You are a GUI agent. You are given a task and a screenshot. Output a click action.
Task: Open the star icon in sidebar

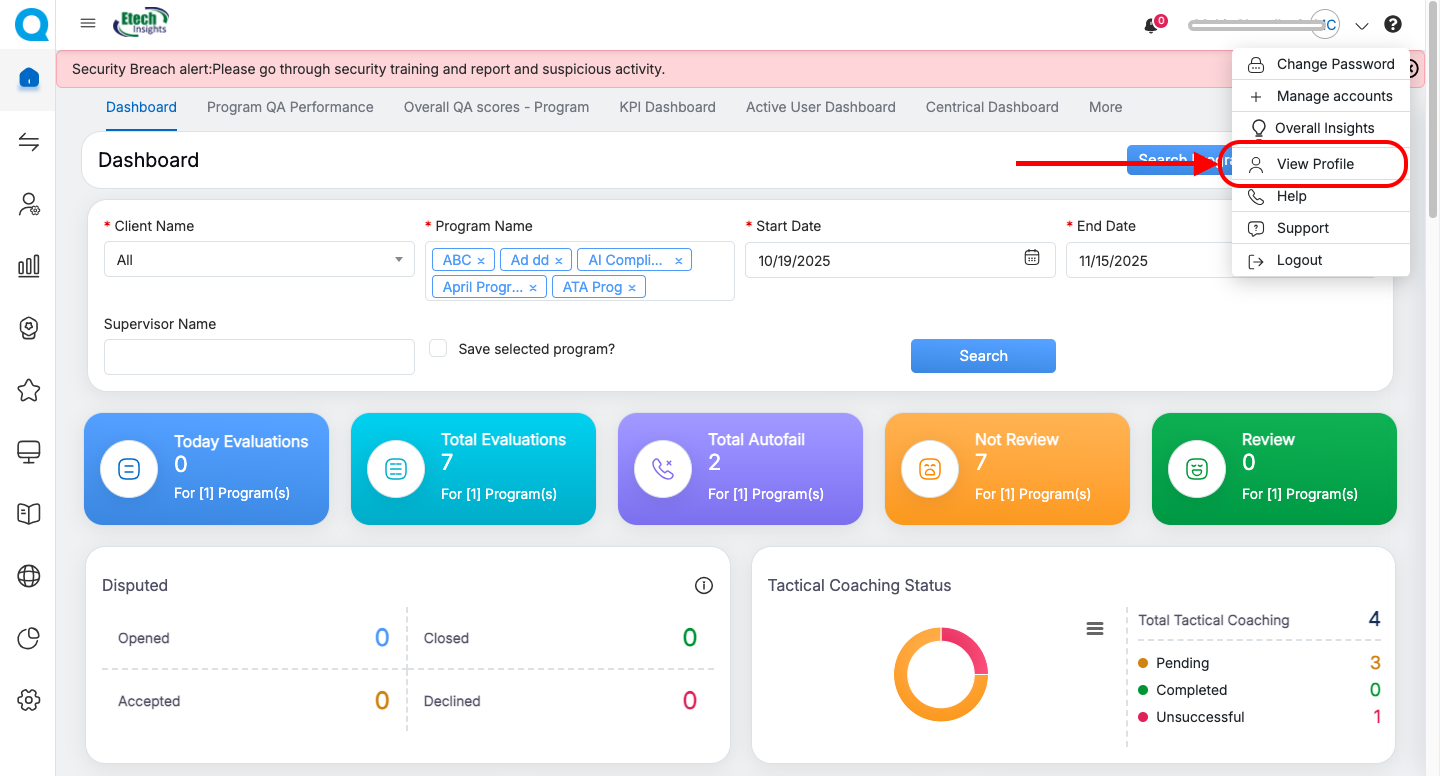(x=29, y=390)
